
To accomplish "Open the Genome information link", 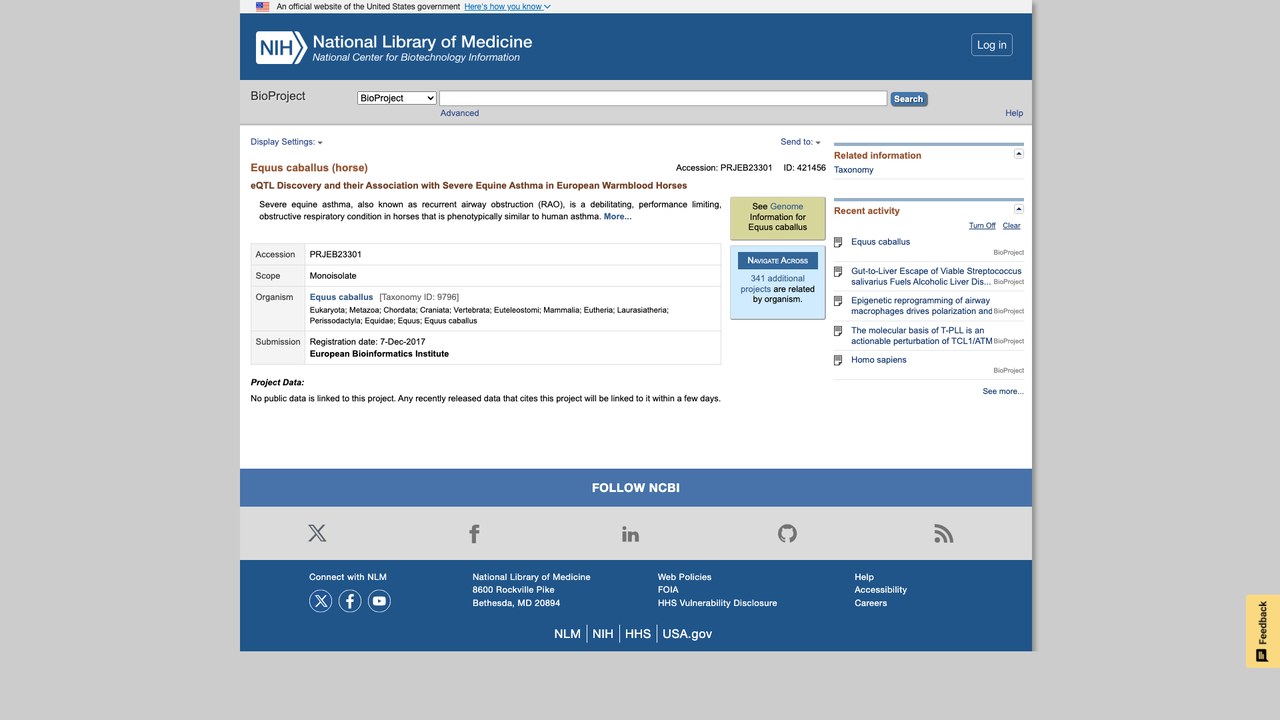I will coord(787,207).
